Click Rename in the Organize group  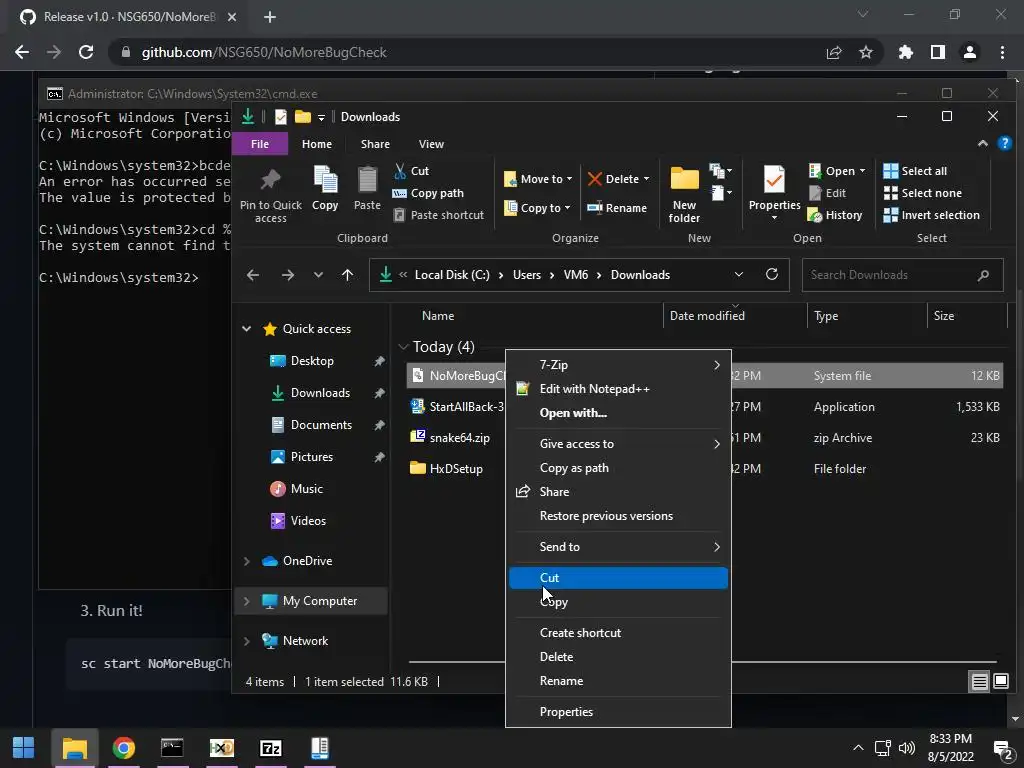[x=617, y=208]
